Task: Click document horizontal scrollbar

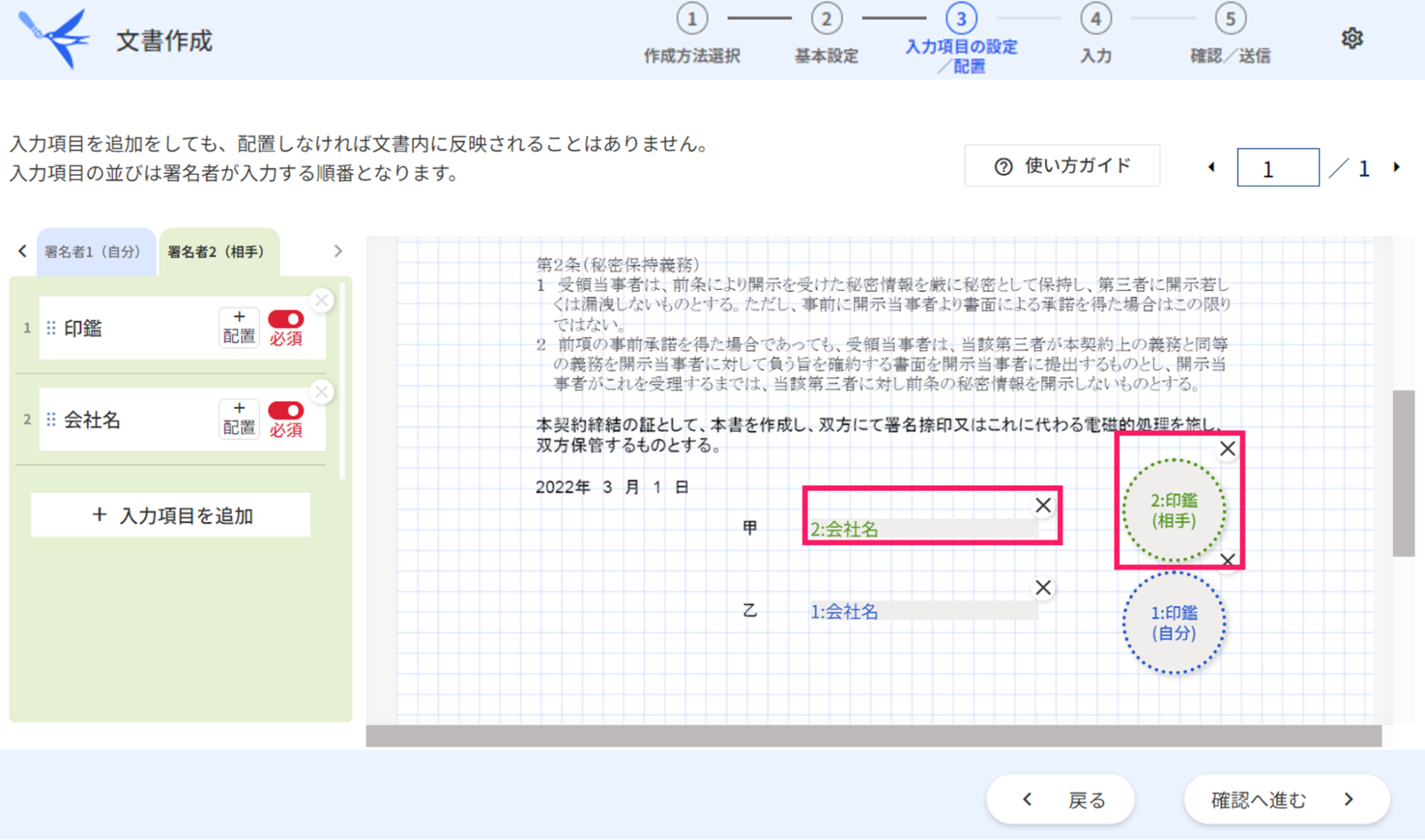Action: click(873, 736)
